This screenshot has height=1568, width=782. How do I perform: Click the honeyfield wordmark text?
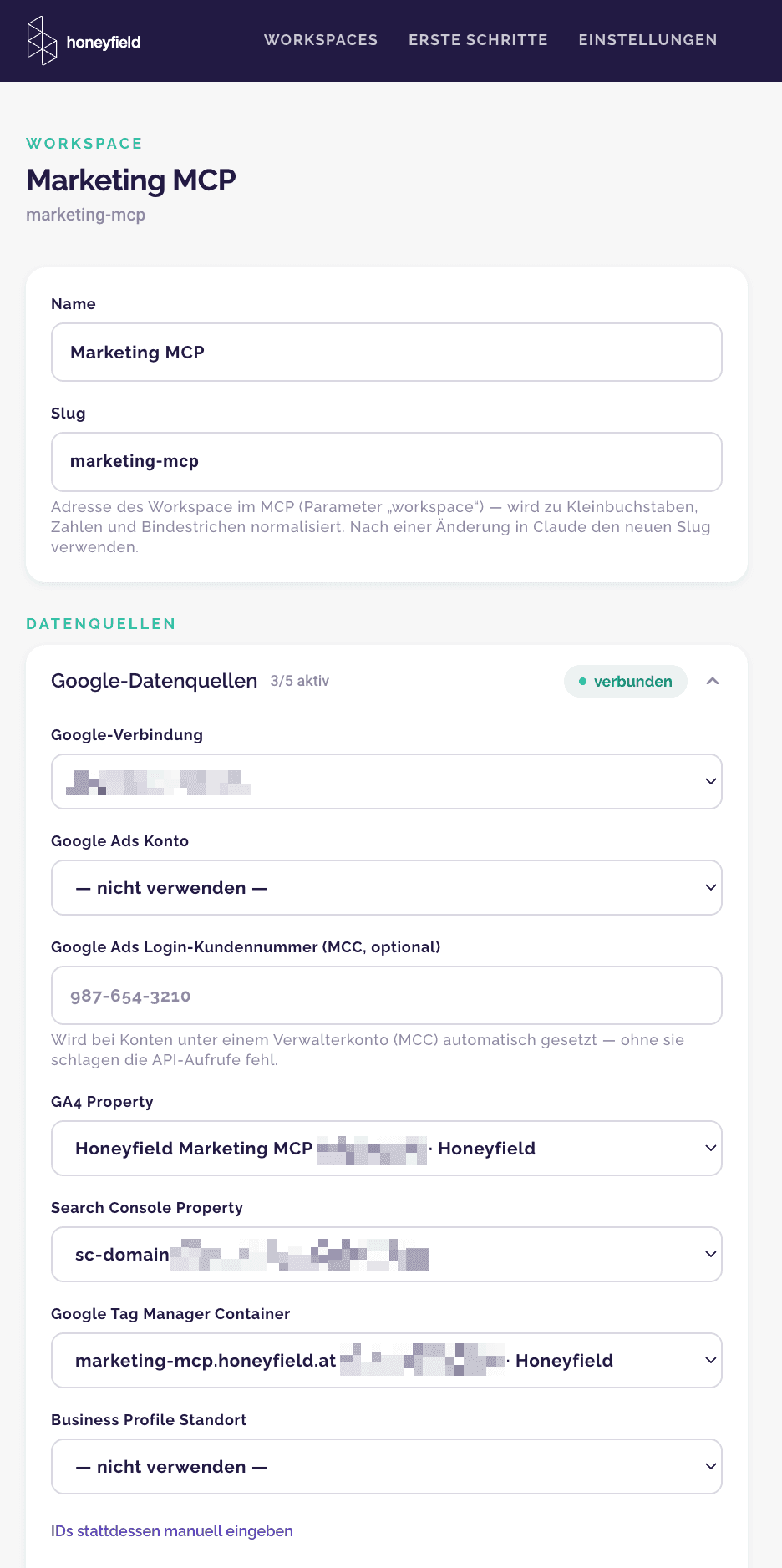click(104, 43)
